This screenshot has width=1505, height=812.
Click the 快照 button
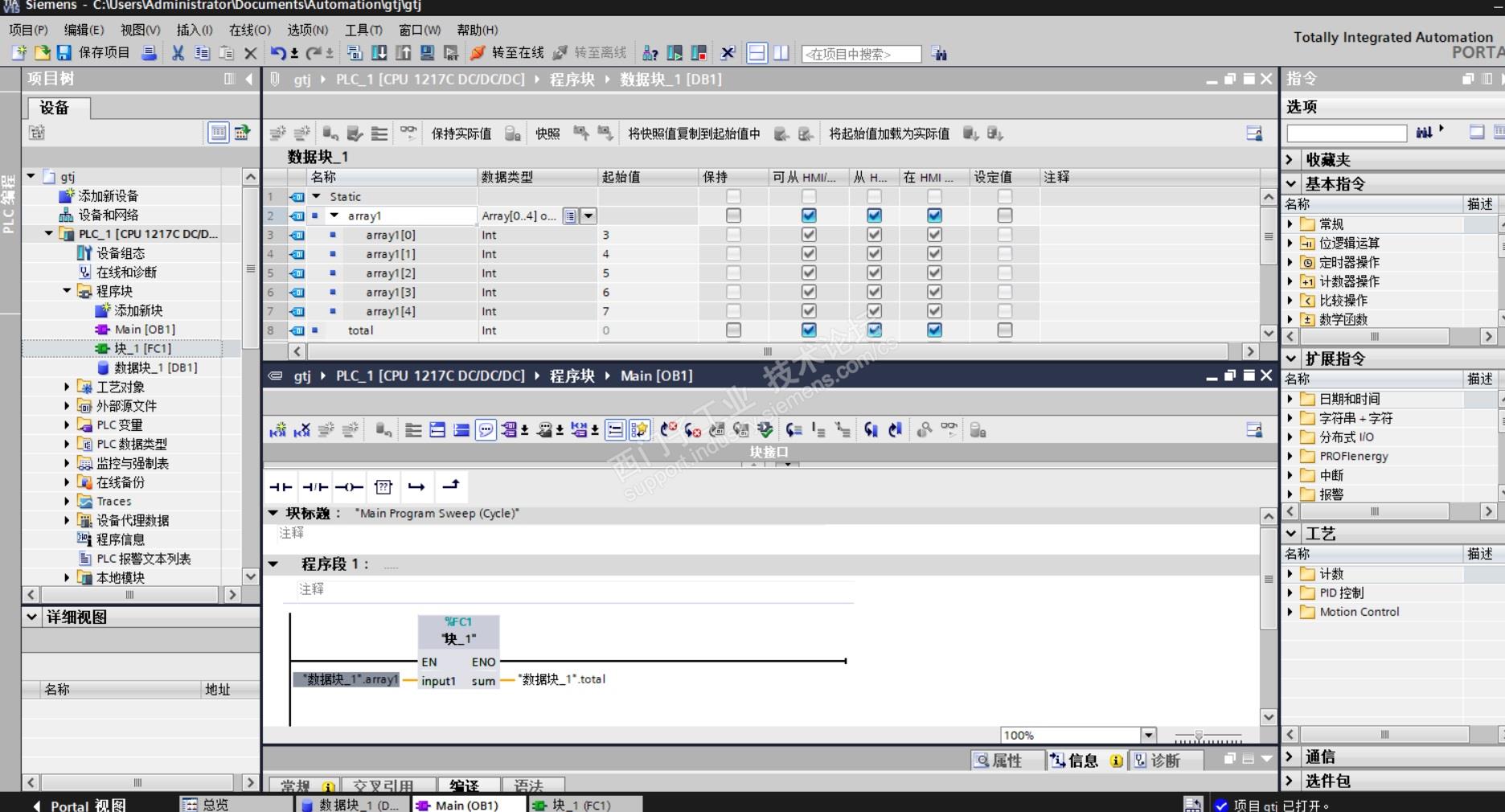[x=547, y=133]
